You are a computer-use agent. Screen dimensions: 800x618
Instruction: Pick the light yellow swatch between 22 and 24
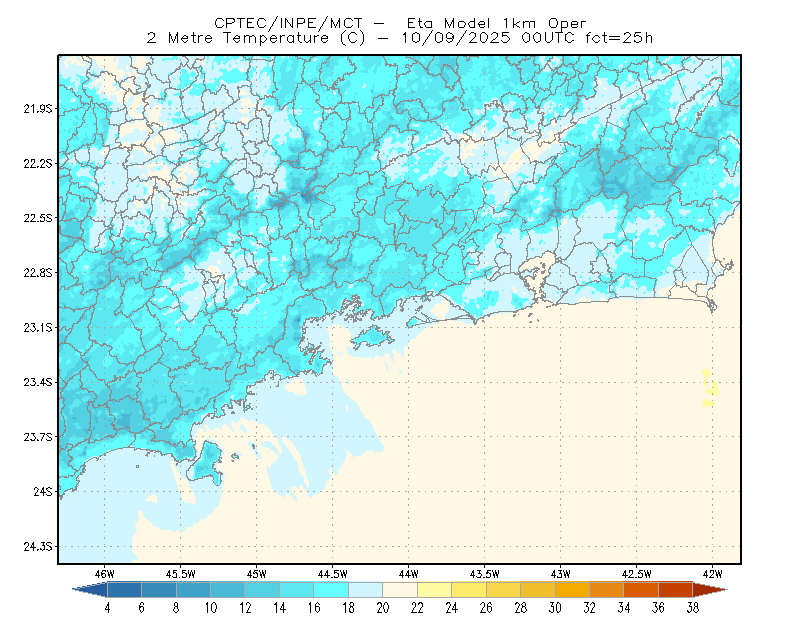pyautogui.click(x=435, y=589)
